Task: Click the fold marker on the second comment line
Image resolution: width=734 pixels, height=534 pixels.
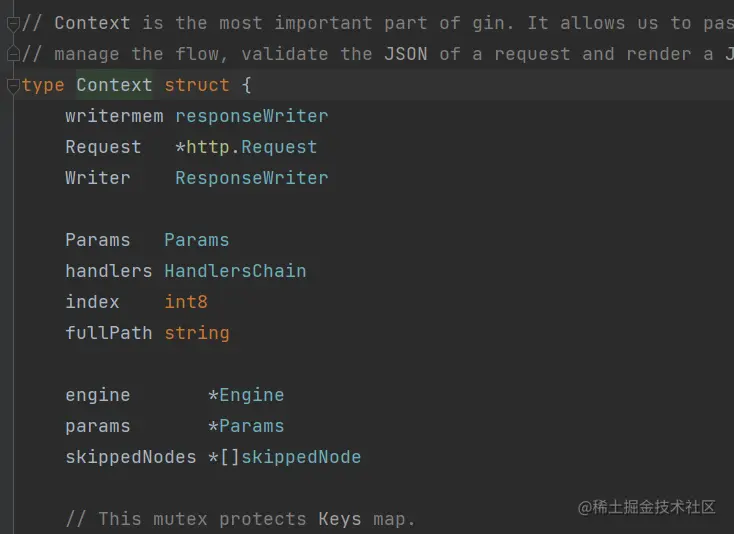Action: 13,54
